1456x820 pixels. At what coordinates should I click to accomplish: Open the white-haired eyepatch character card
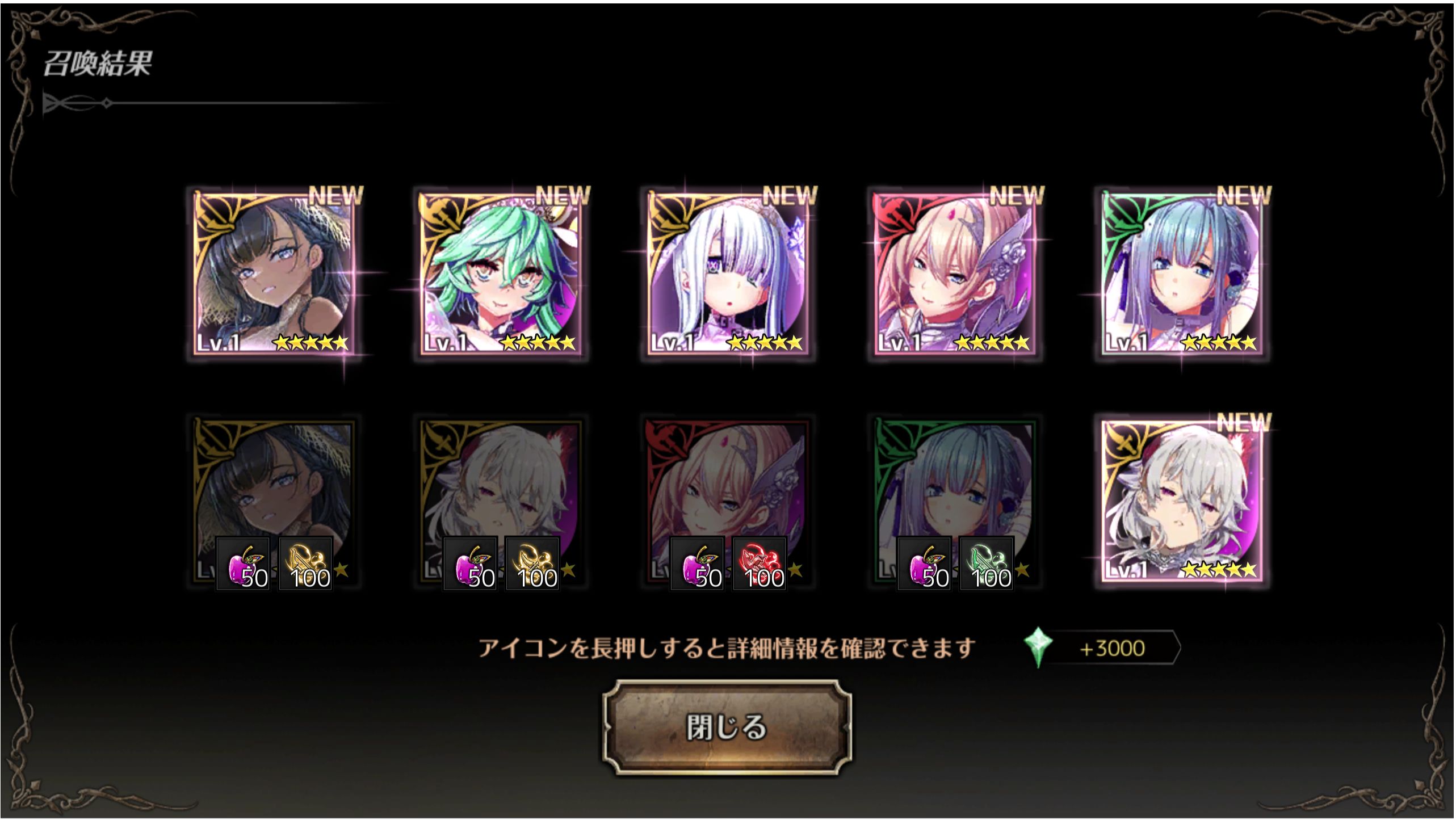729,274
